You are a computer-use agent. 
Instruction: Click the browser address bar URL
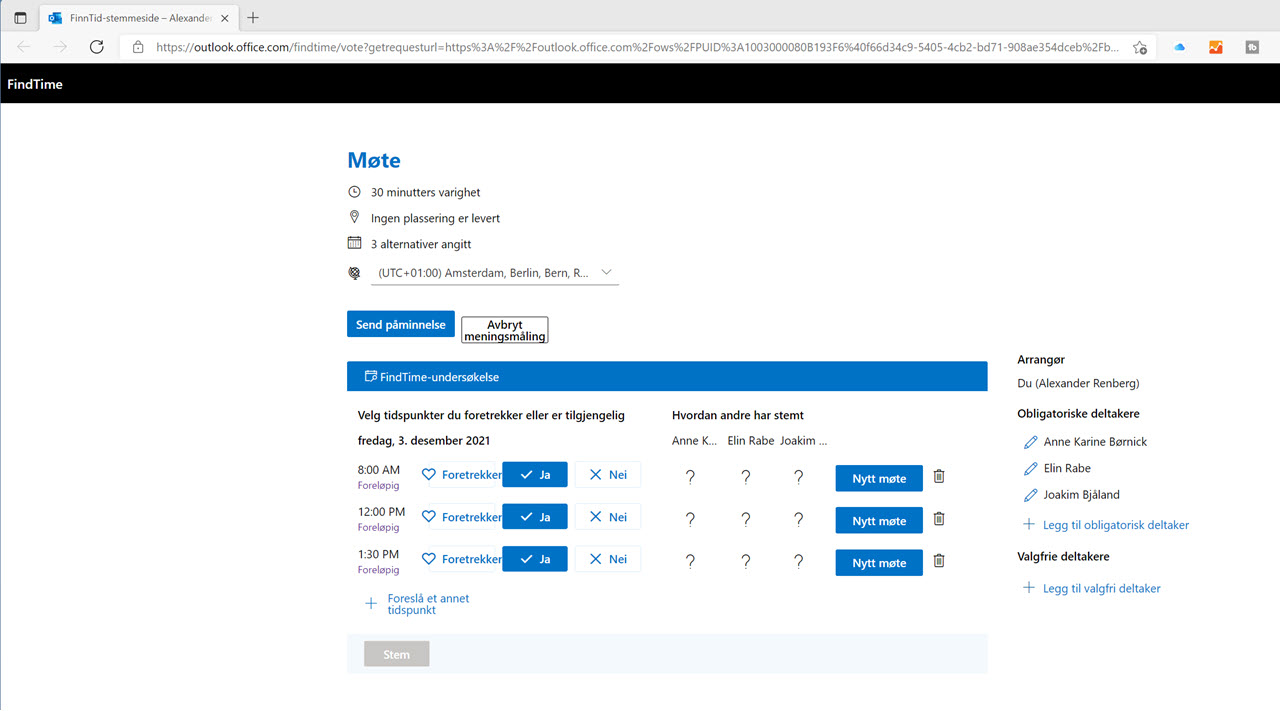[638, 47]
